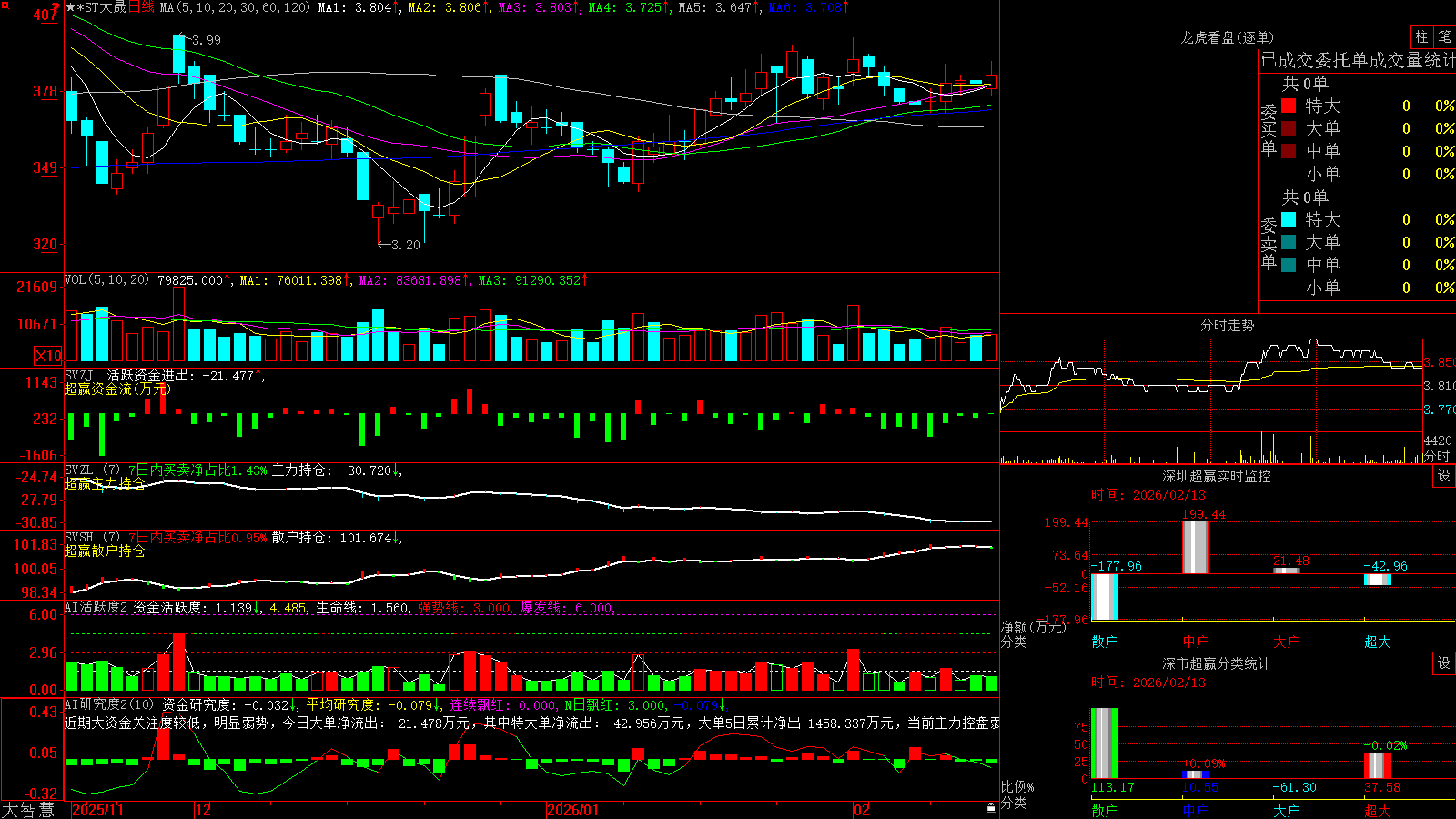
Task: Click the 21.48 value above 大户 bar
Action: [1291, 561]
